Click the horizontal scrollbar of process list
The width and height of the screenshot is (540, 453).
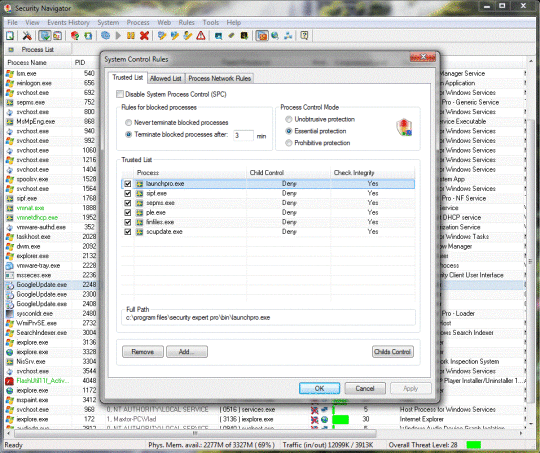pos(195,433)
